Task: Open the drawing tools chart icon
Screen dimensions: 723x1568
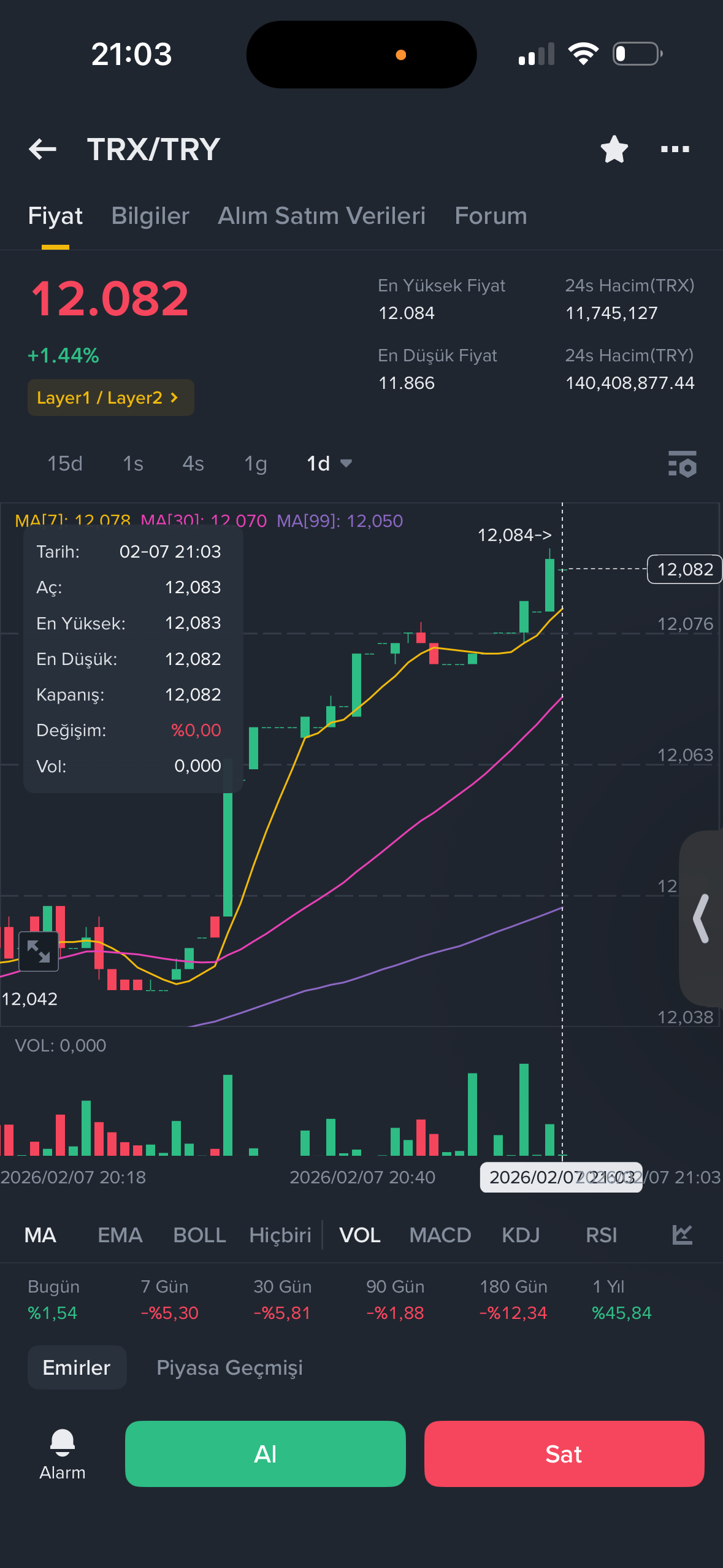Action: click(682, 1234)
